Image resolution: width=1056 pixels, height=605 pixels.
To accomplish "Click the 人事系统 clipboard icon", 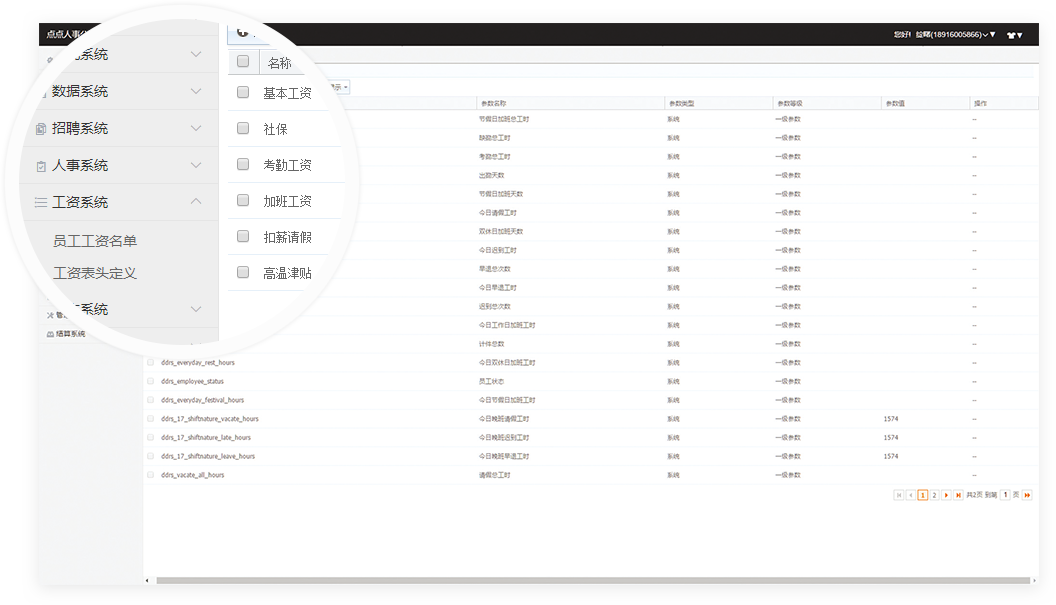I will point(41,166).
